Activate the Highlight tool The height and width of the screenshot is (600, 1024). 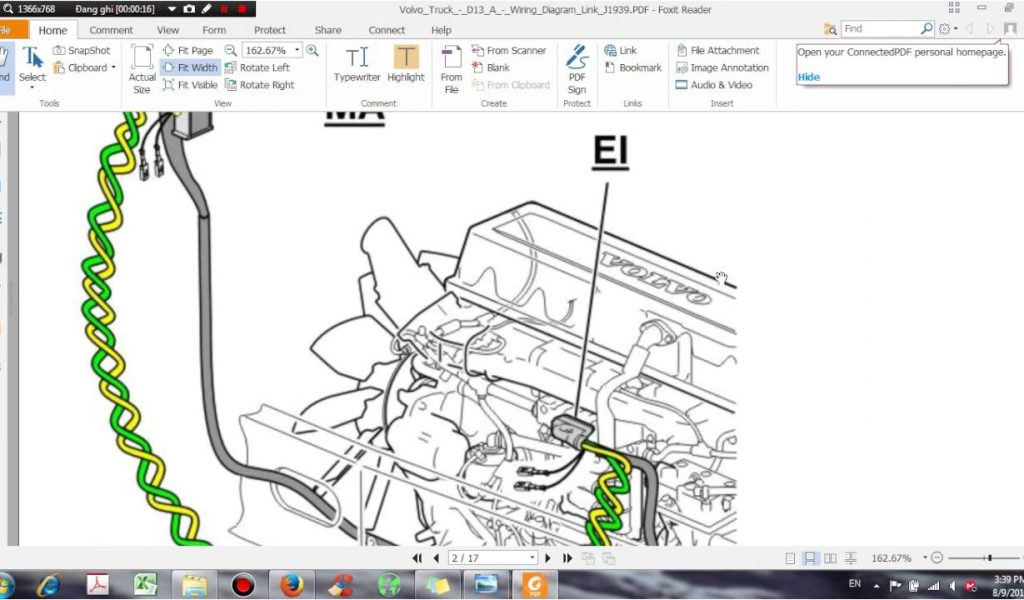pyautogui.click(x=405, y=64)
